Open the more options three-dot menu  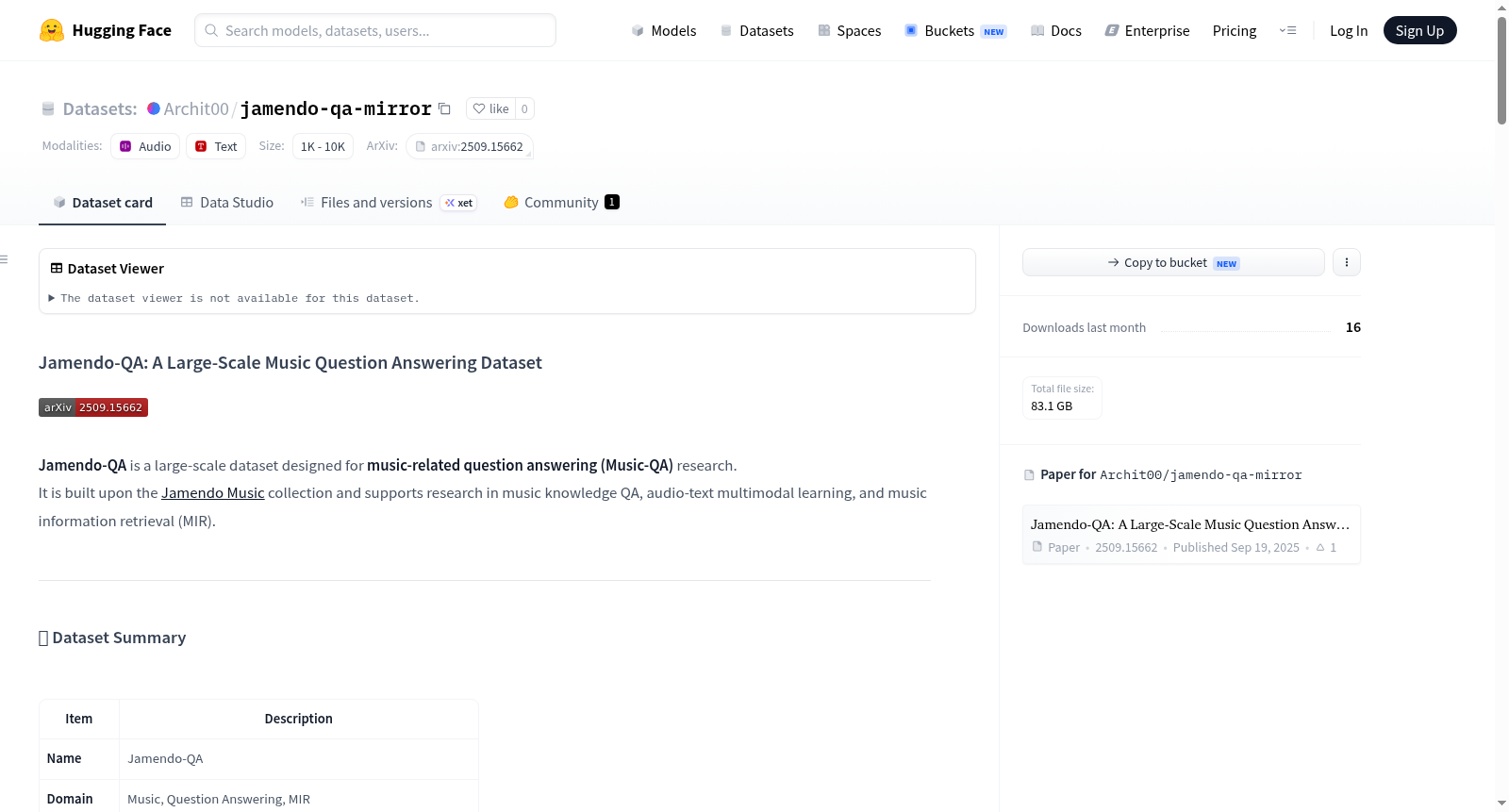coord(1347,262)
